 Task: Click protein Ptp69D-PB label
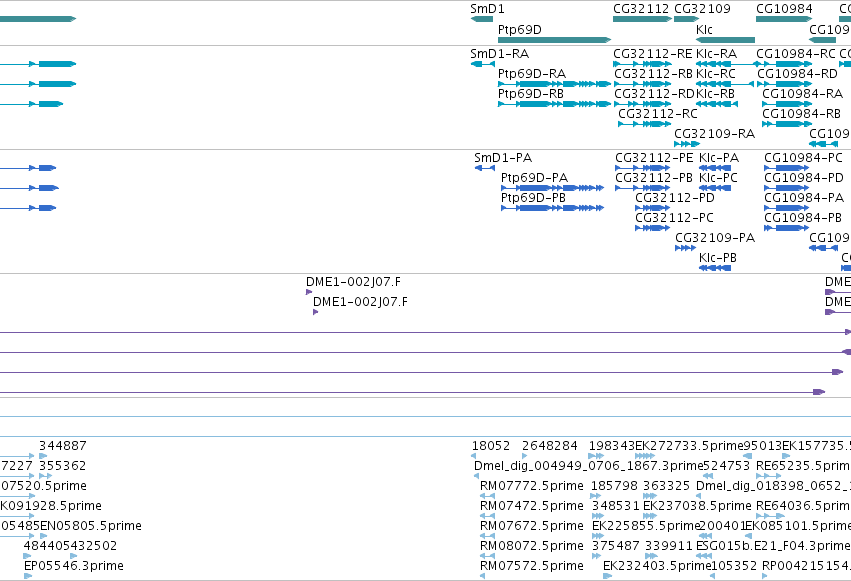point(533,197)
